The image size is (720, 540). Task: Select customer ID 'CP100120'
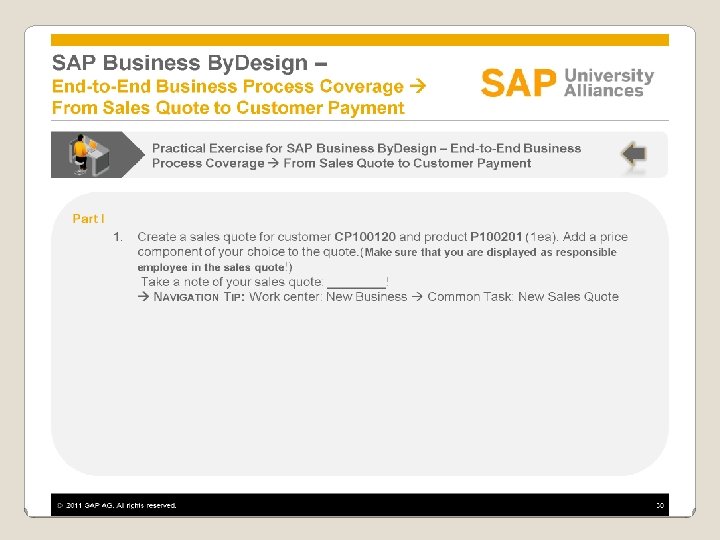[x=365, y=237]
